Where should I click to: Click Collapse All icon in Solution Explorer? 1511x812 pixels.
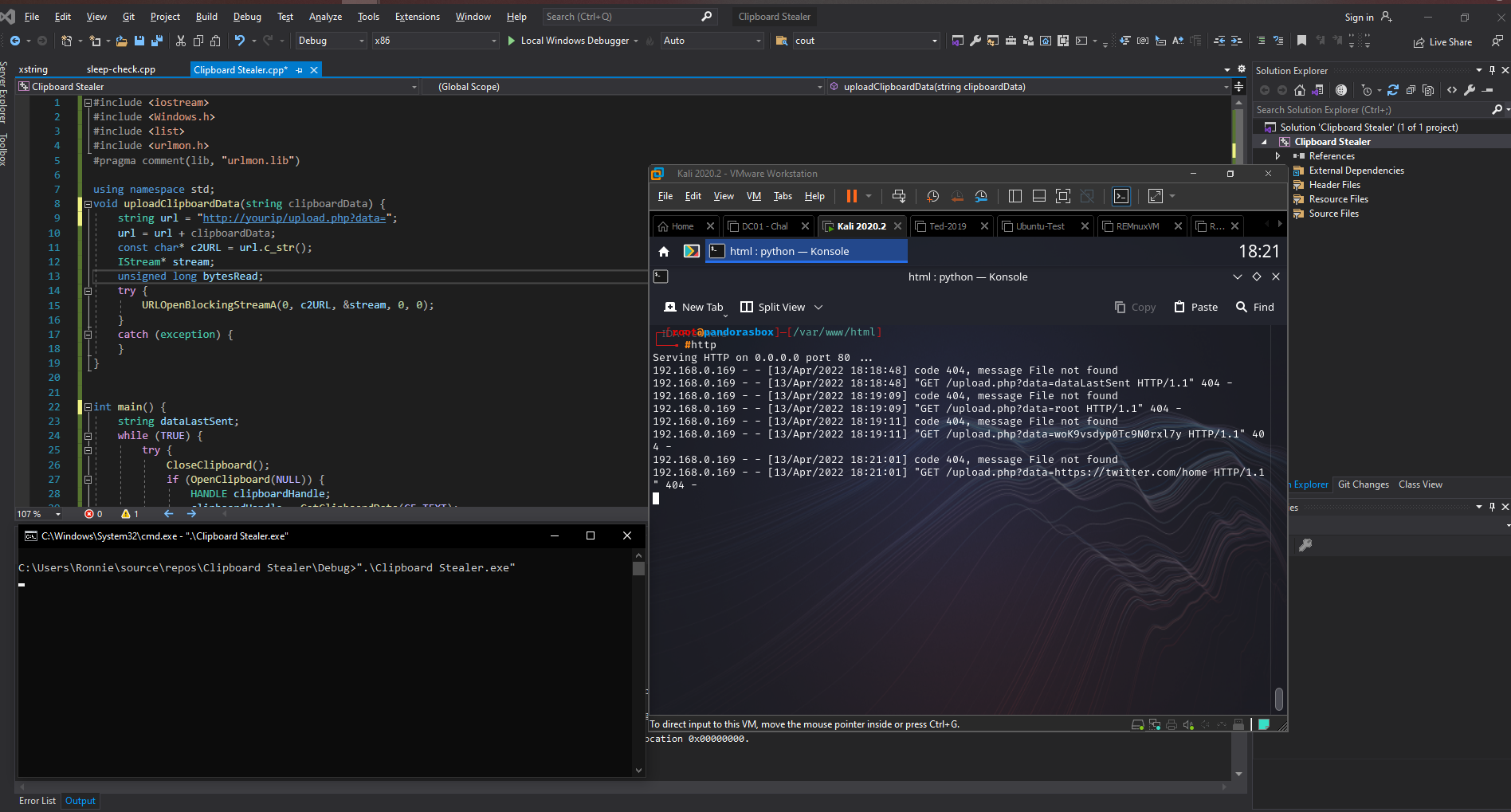1411,90
